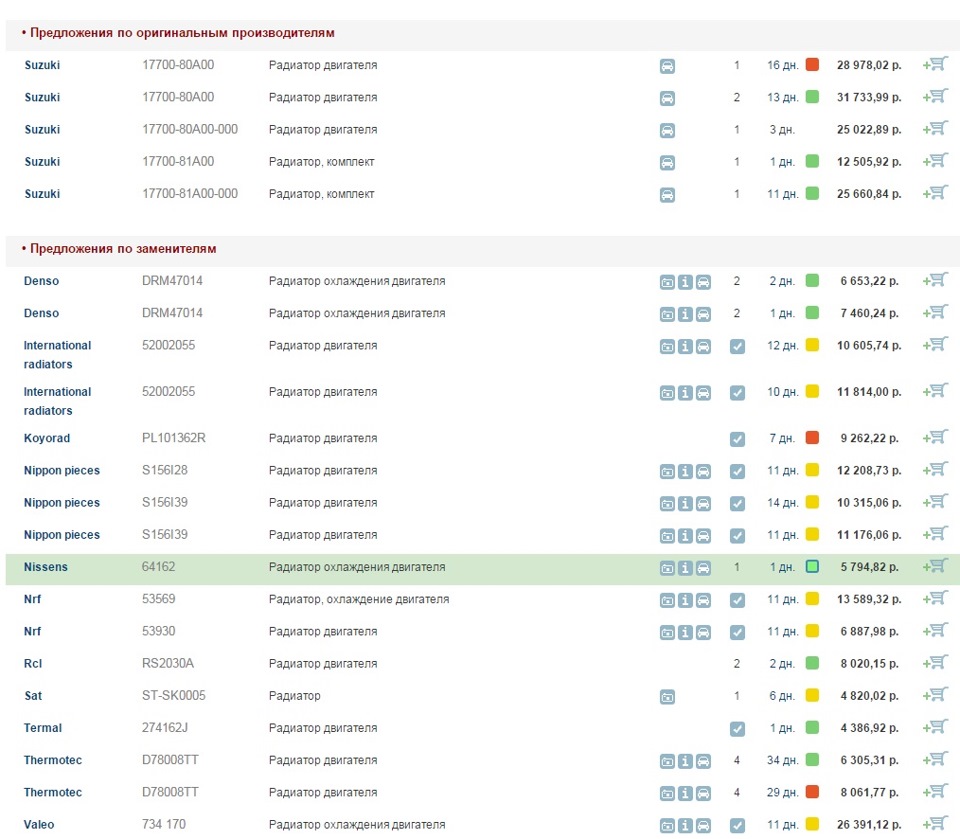Viewport: 960px width, 839px height.
Task: Click heading Предложения по заменителям
Action: click(123, 249)
